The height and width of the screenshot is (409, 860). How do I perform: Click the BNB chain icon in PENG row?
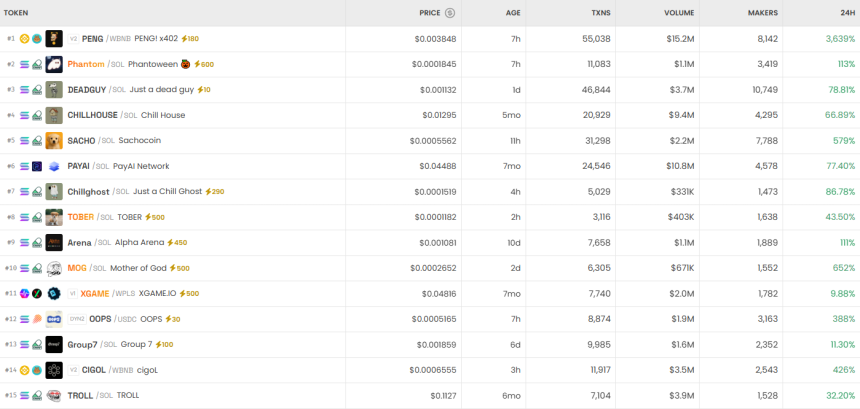[x=25, y=38]
